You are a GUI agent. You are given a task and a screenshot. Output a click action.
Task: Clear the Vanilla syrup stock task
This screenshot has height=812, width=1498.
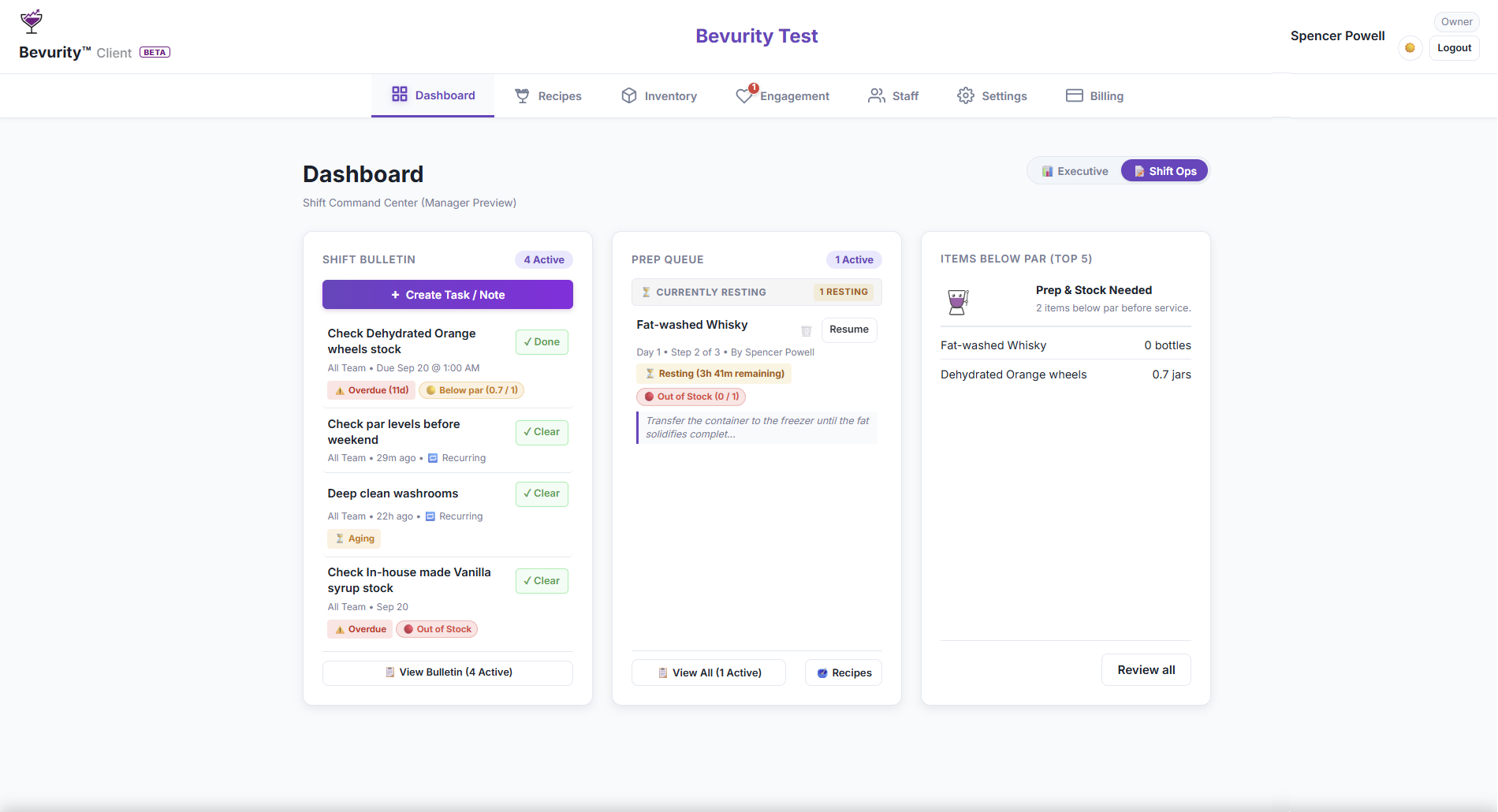pyautogui.click(x=542, y=581)
